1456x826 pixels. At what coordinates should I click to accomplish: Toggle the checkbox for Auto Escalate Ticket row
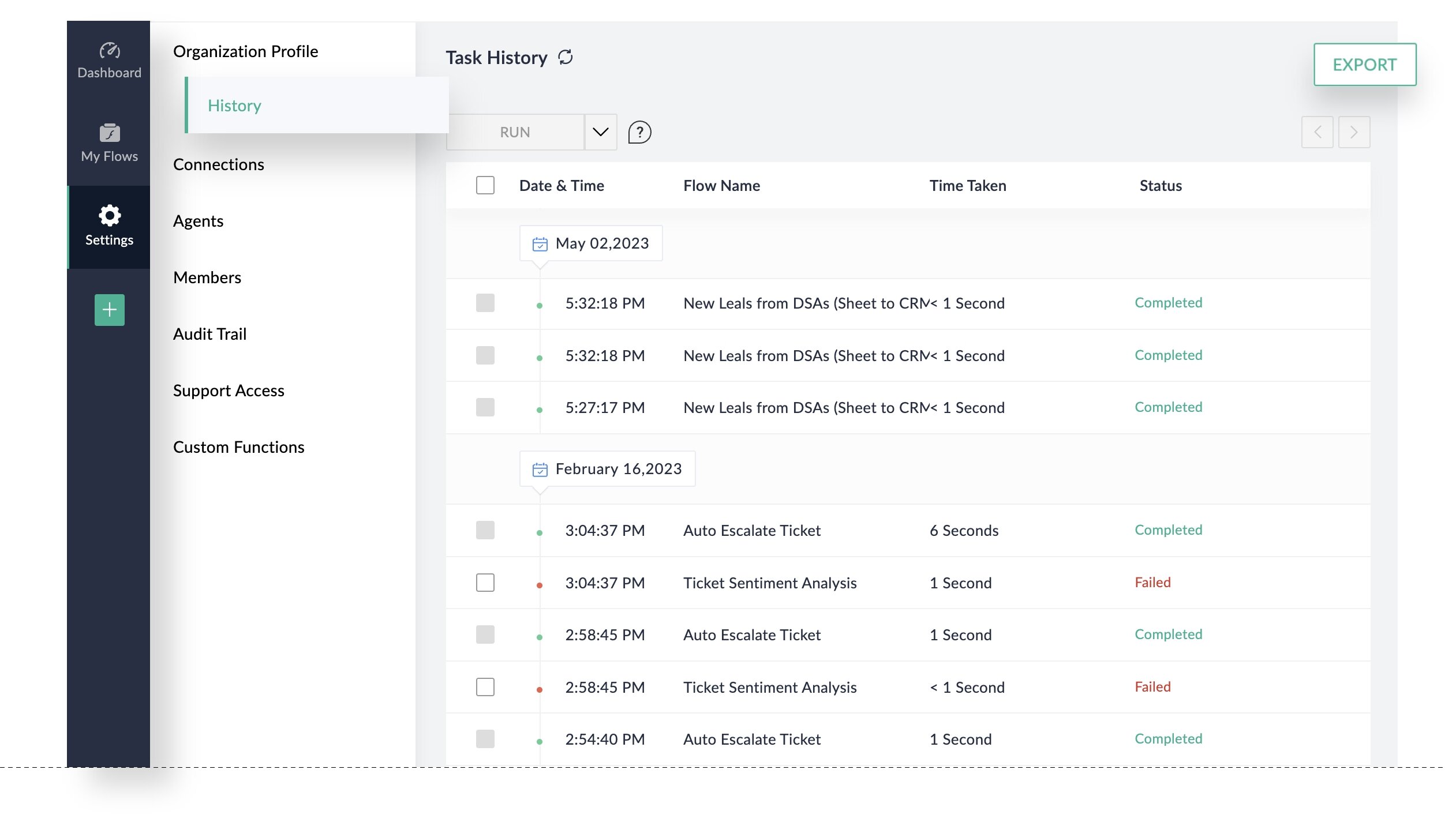tap(484, 529)
